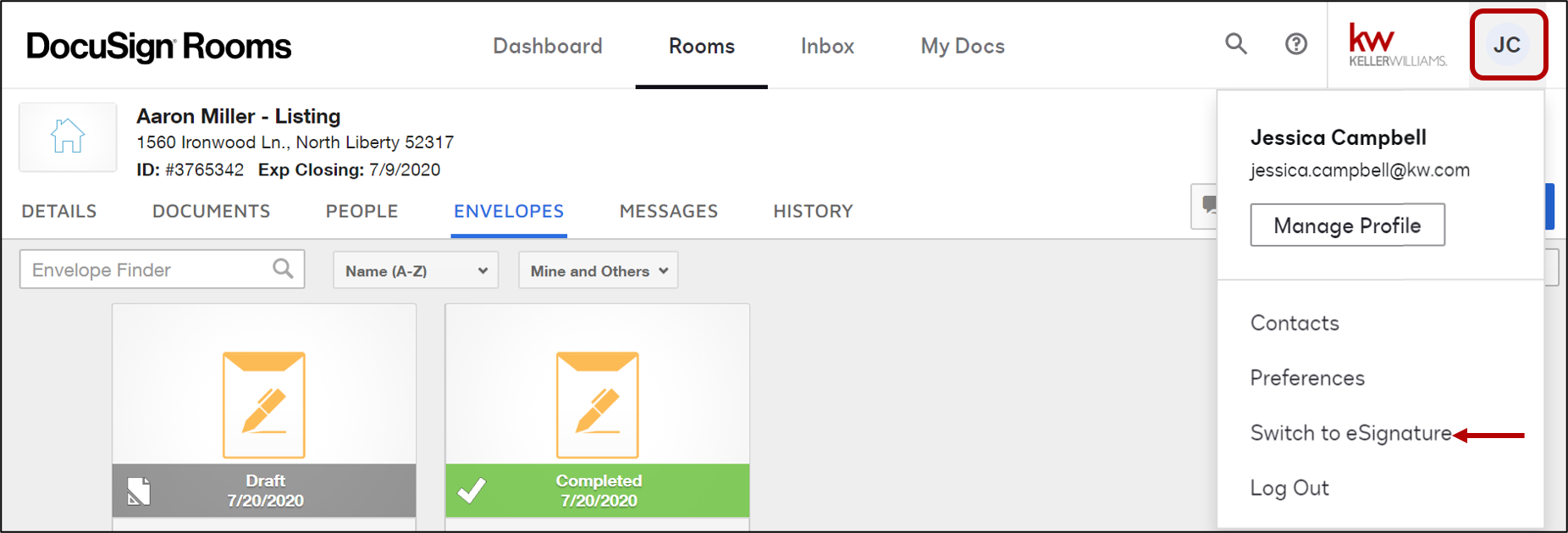Open search with the magnifying glass icon
The image size is (1568, 533).
[x=1237, y=44]
